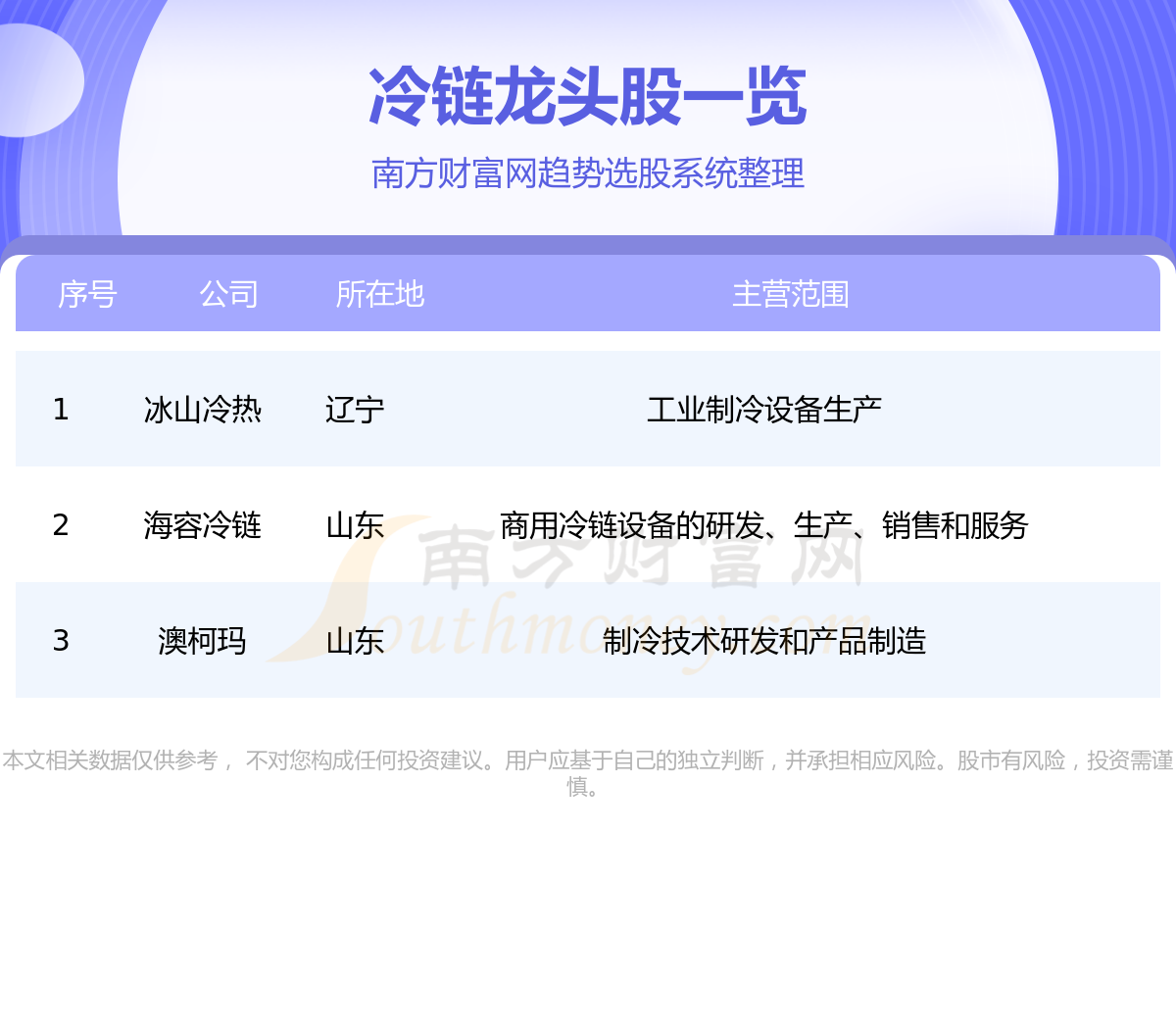Click the title 冷链龙头股一览
The image size is (1176, 1029).
588,97
